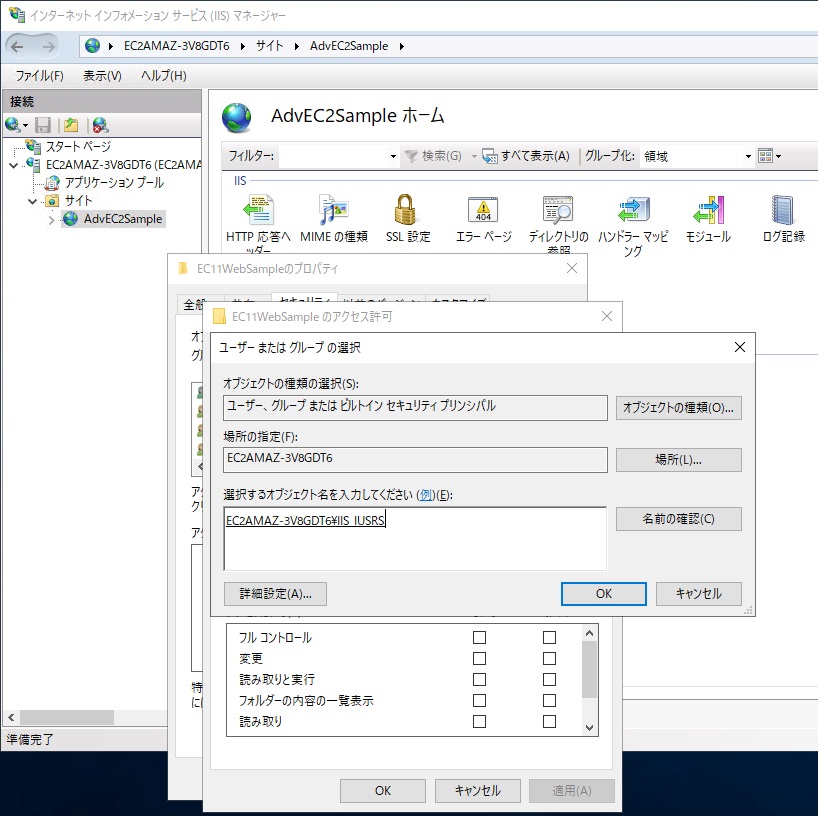Check Deny box for フォルダーの内容の一覧表示
819x817 pixels.
pos(549,700)
